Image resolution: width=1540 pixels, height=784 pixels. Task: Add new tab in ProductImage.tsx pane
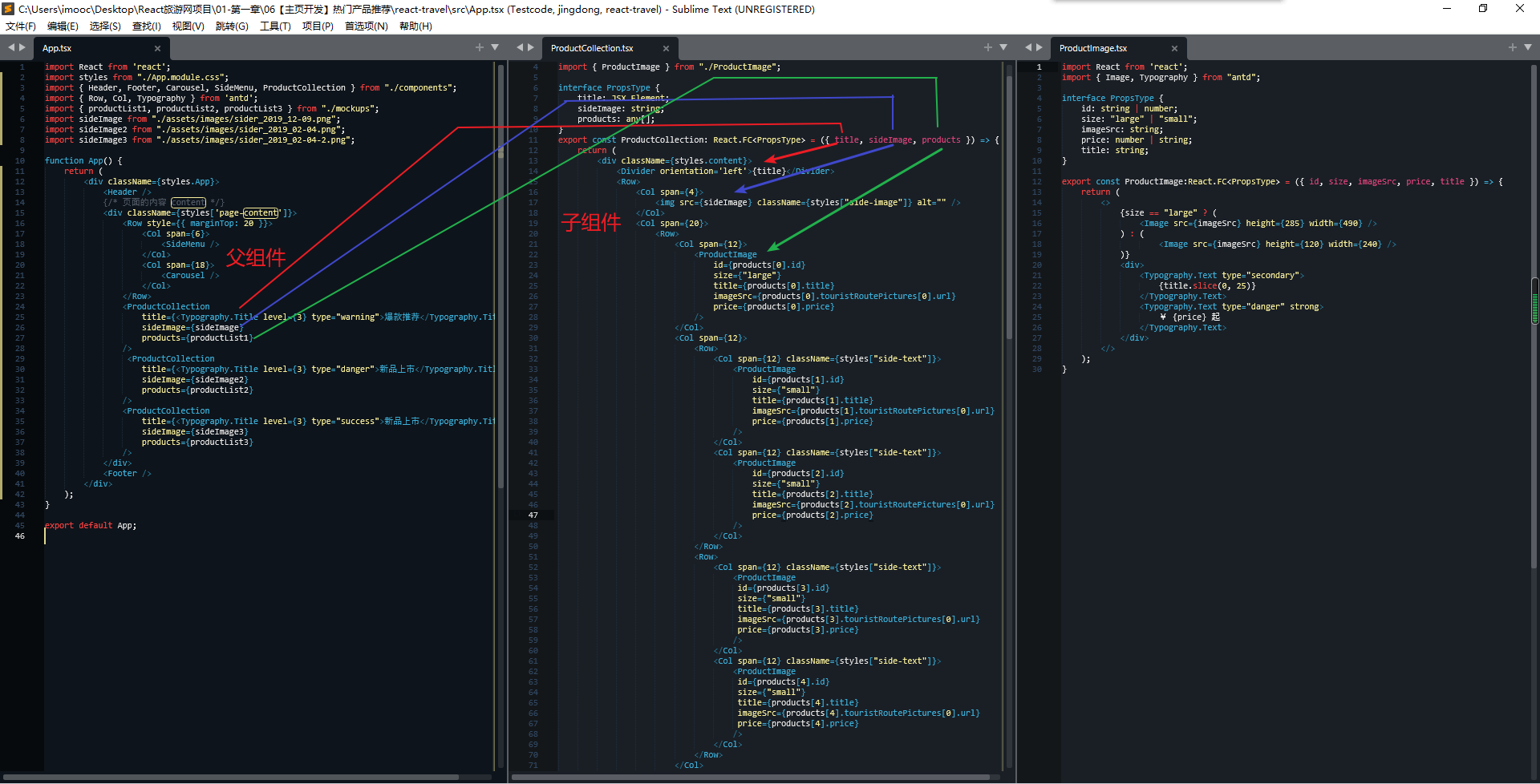pos(1513,48)
